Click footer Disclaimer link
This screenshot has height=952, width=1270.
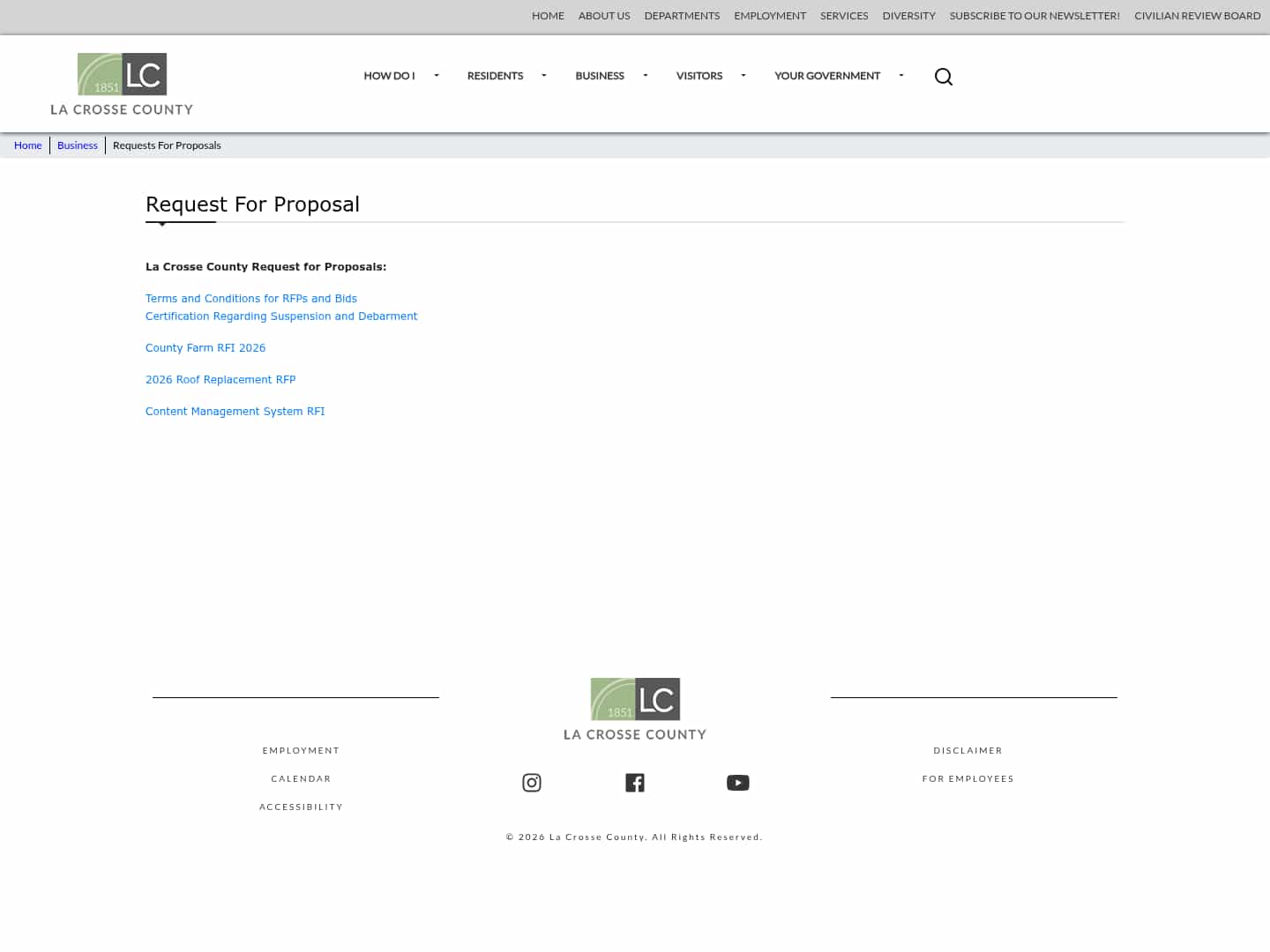968,751
